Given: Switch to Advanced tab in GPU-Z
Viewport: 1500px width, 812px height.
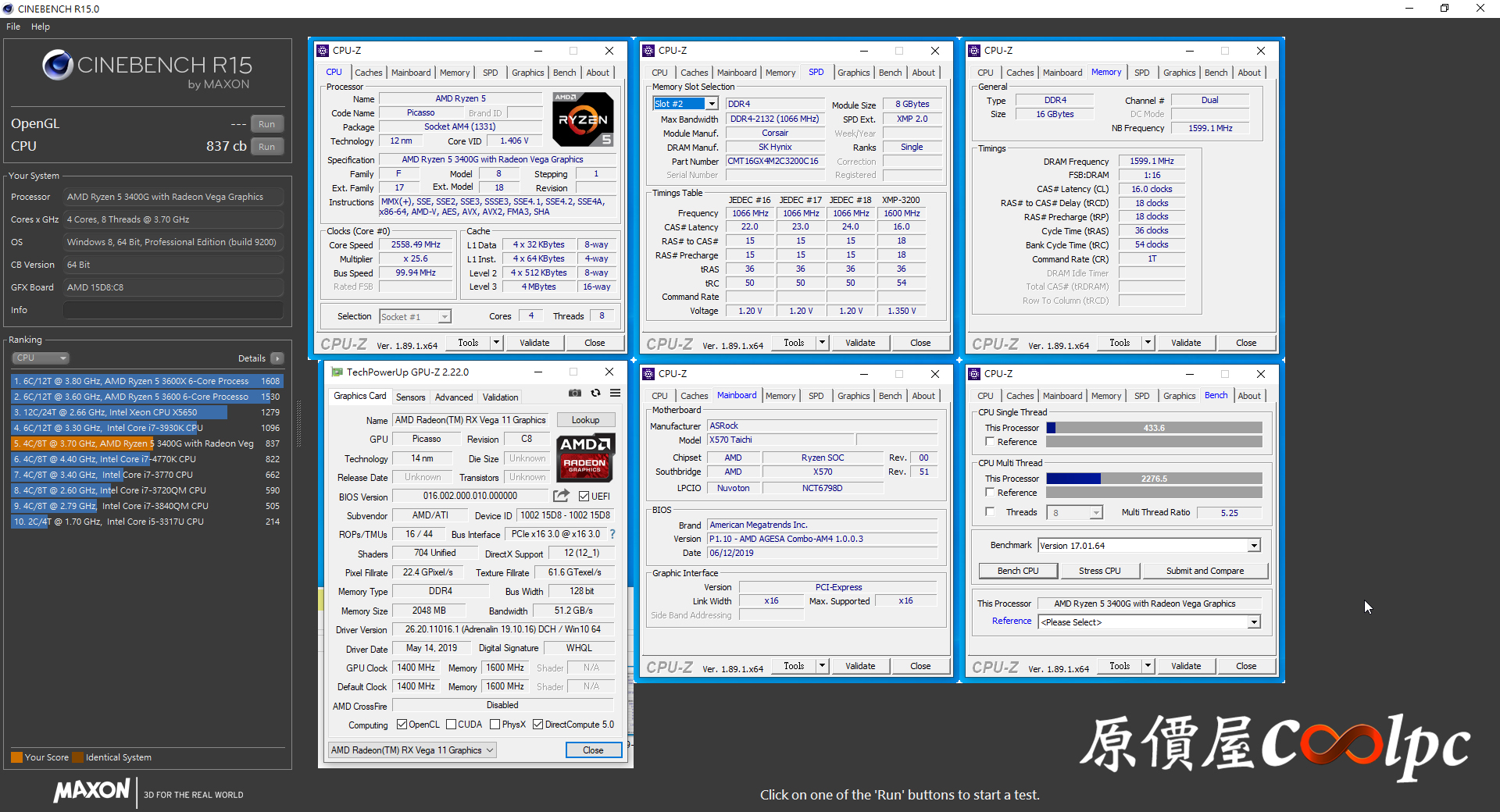Looking at the screenshot, I should [x=454, y=397].
